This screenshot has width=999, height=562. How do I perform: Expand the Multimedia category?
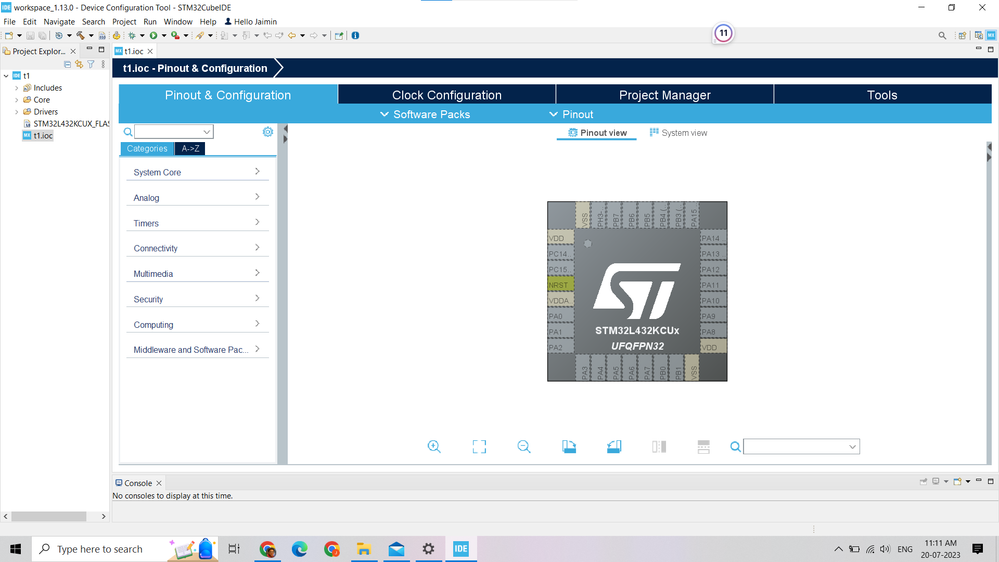[x=197, y=273]
